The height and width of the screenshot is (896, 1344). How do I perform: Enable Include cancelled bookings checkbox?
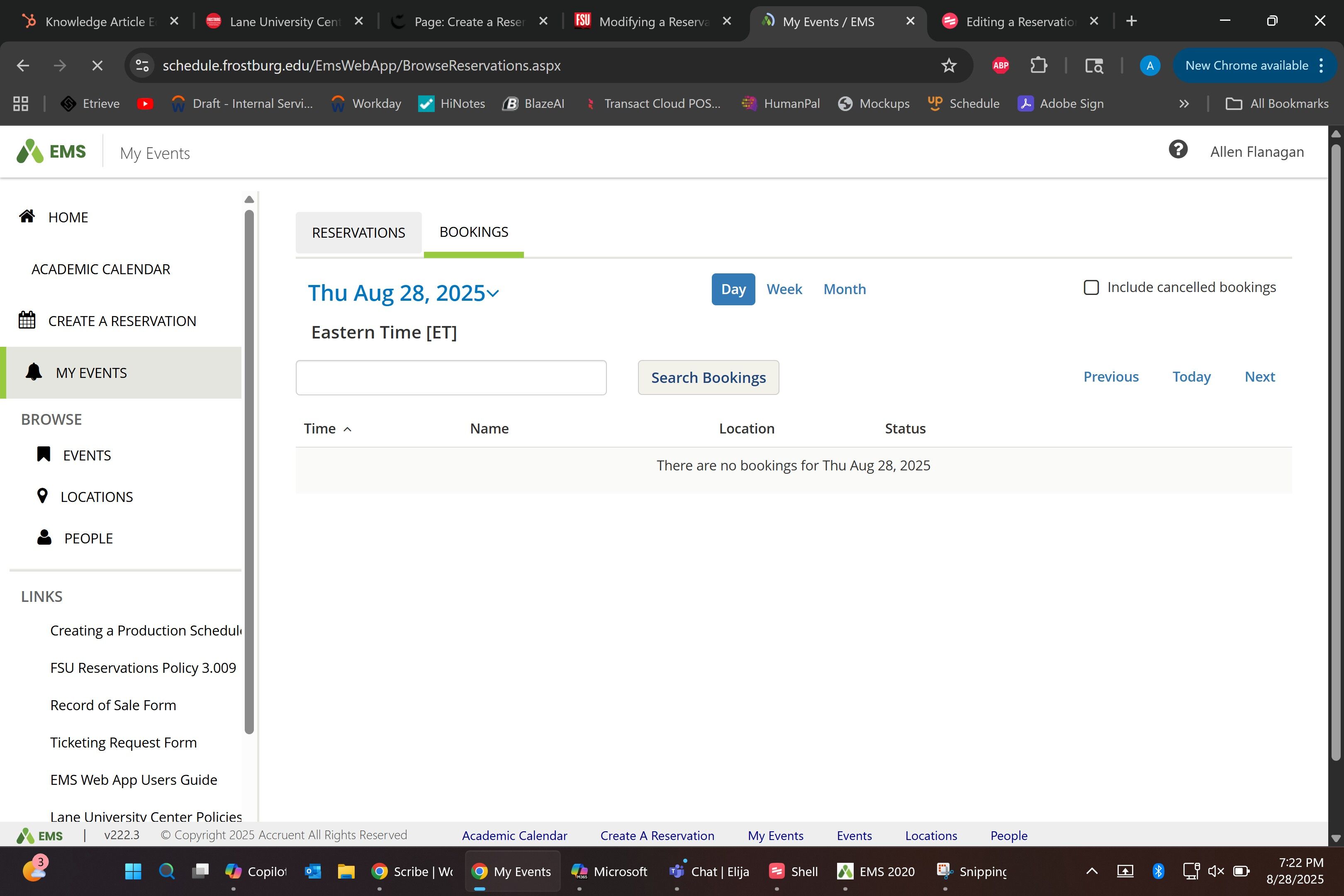point(1091,287)
